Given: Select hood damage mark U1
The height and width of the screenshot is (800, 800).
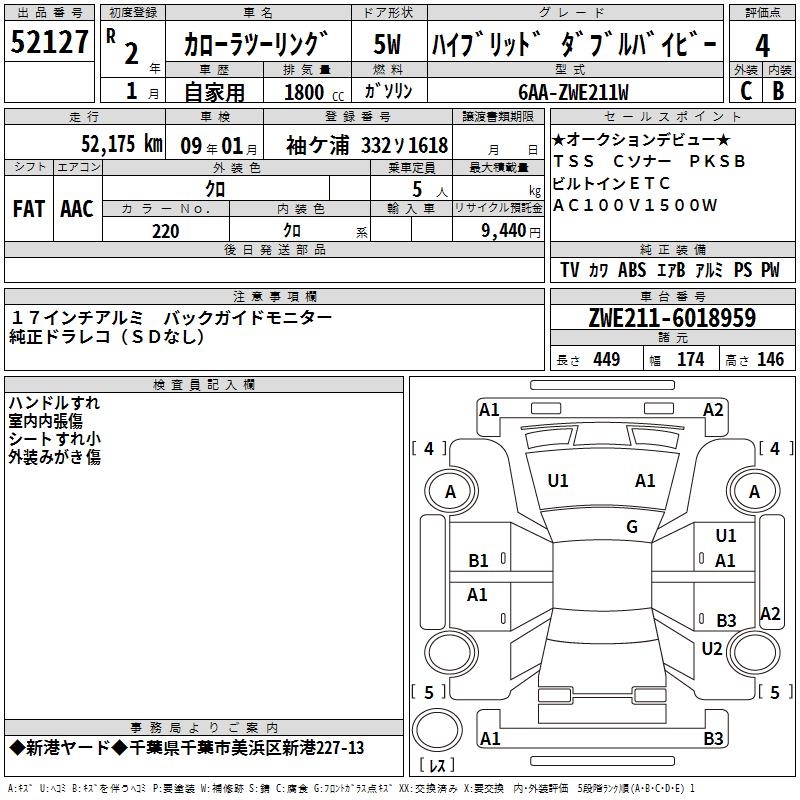Looking at the screenshot, I should pos(558,481).
